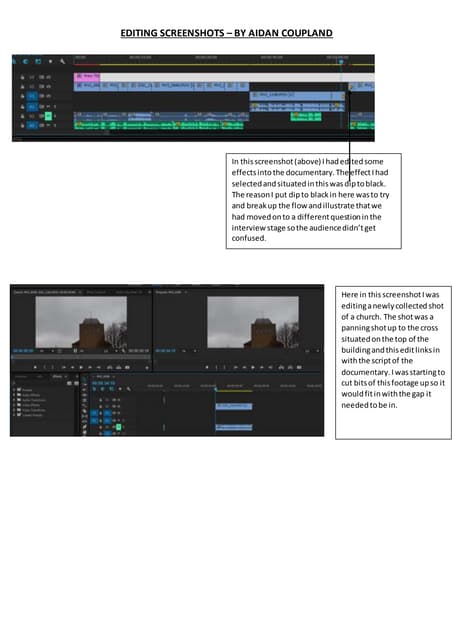Go to Out point in Program monitor
The image size is (453, 640).
(x=271, y=367)
